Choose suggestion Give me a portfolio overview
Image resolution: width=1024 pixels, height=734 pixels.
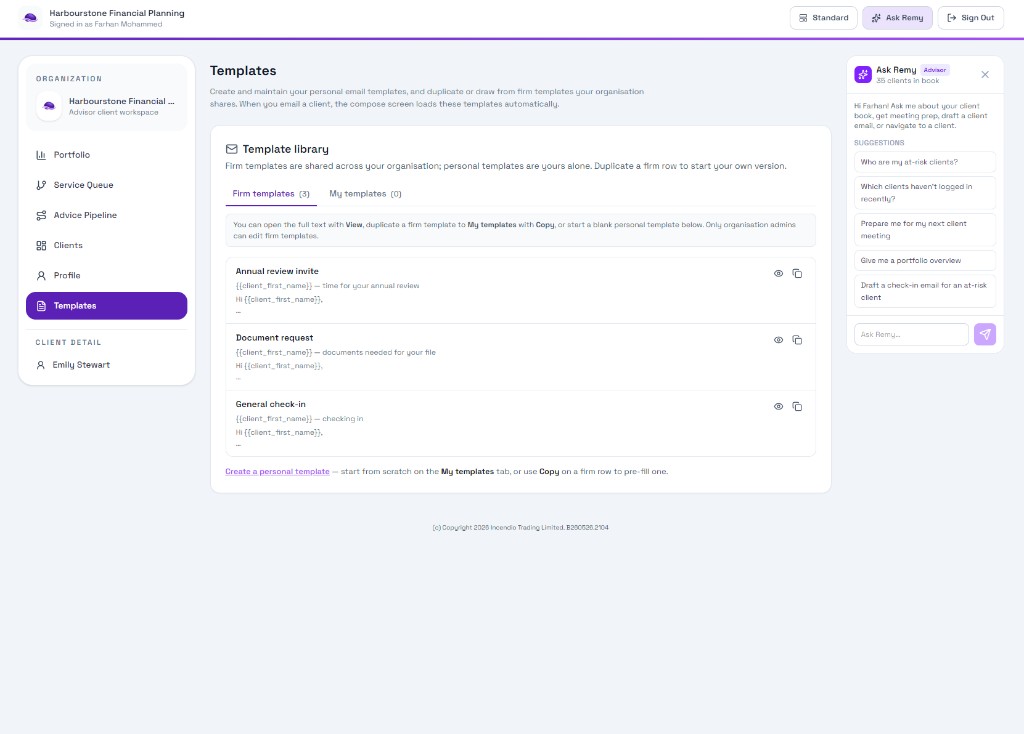(x=925, y=261)
